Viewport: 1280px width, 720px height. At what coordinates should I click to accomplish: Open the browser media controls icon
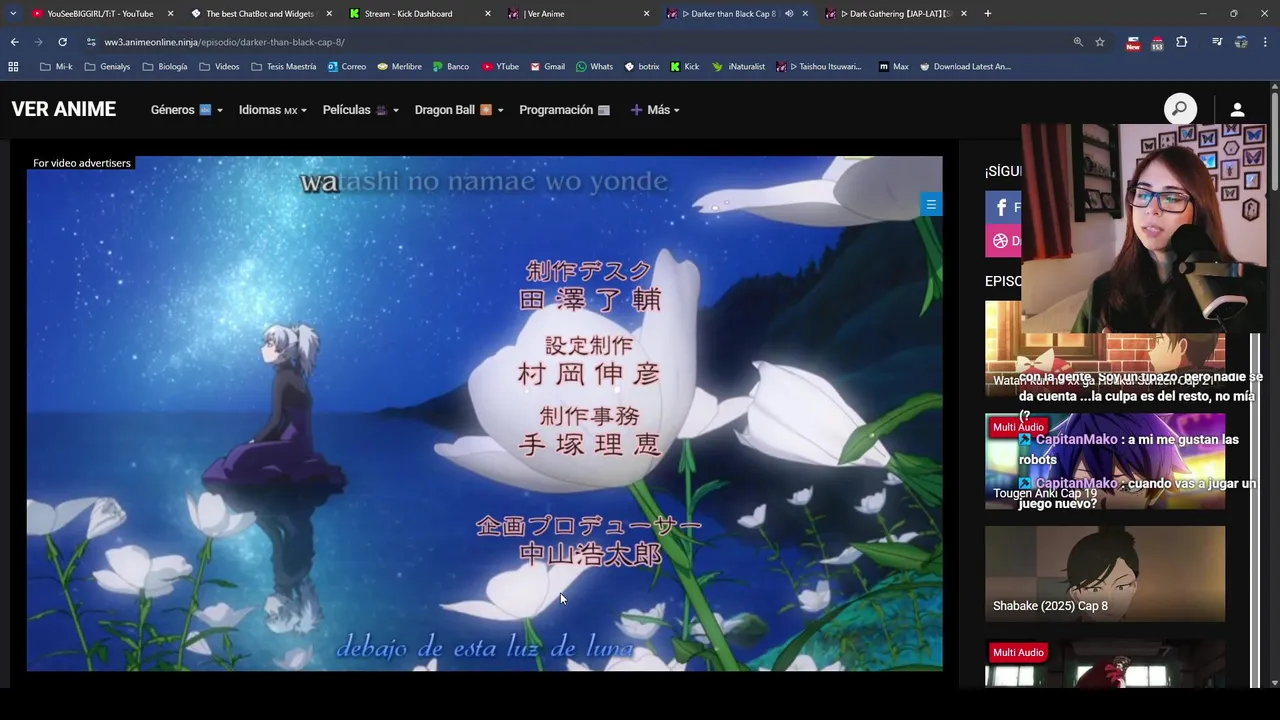pos(1217,42)
